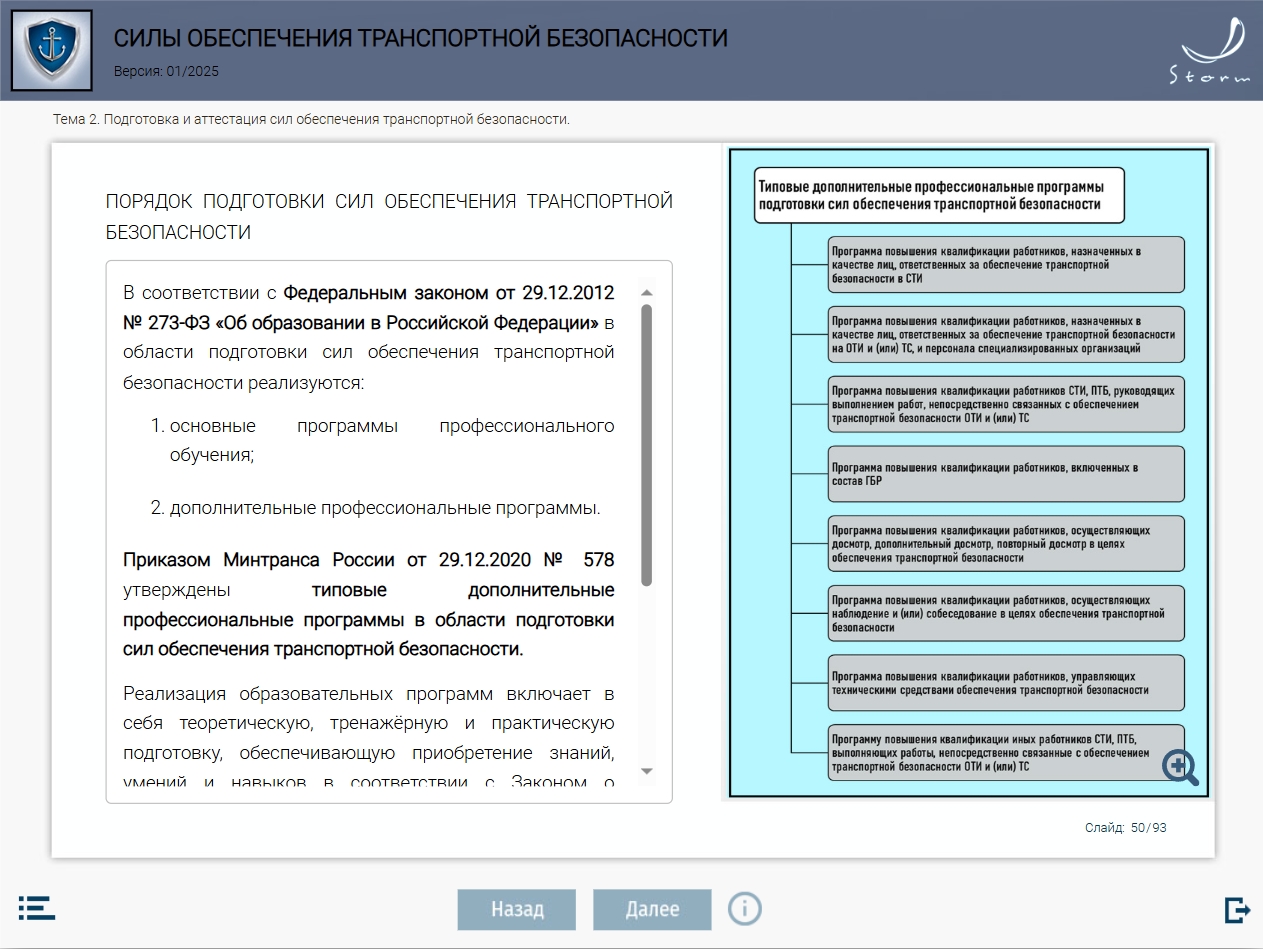The width and height of the screenshot is (1263, 949).
Task: Click the version text Версия: 01/2025
Action: (x=166, y=71)
